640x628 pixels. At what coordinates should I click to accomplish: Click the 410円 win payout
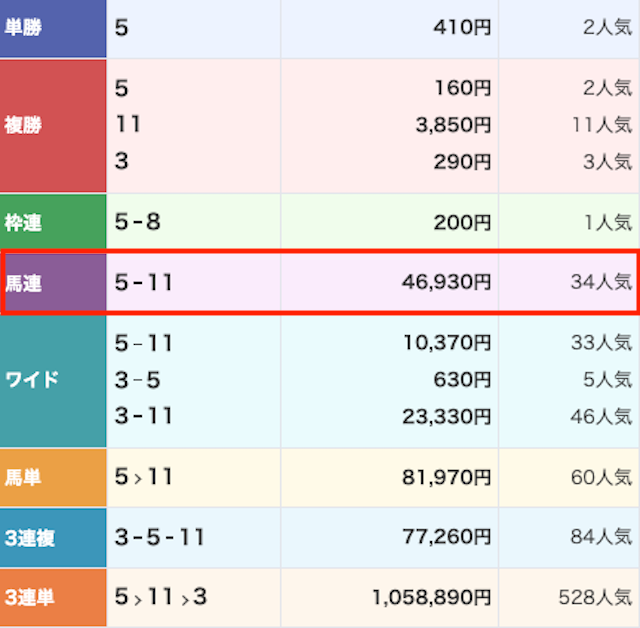tap(462, 28)
